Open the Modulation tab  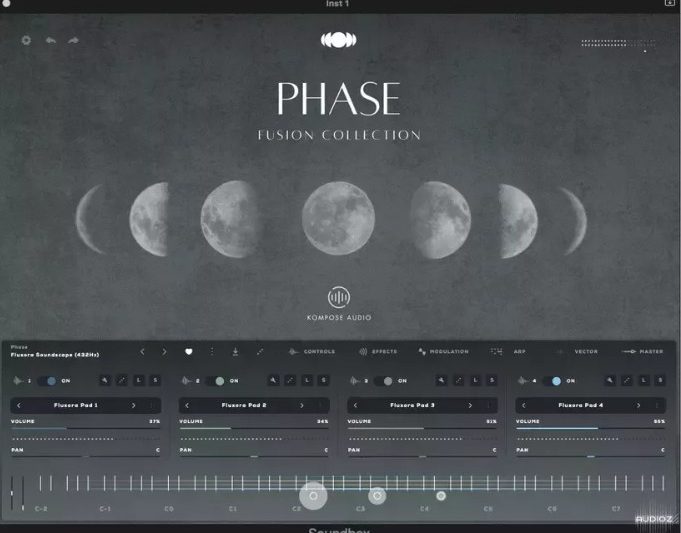(443, 351)
